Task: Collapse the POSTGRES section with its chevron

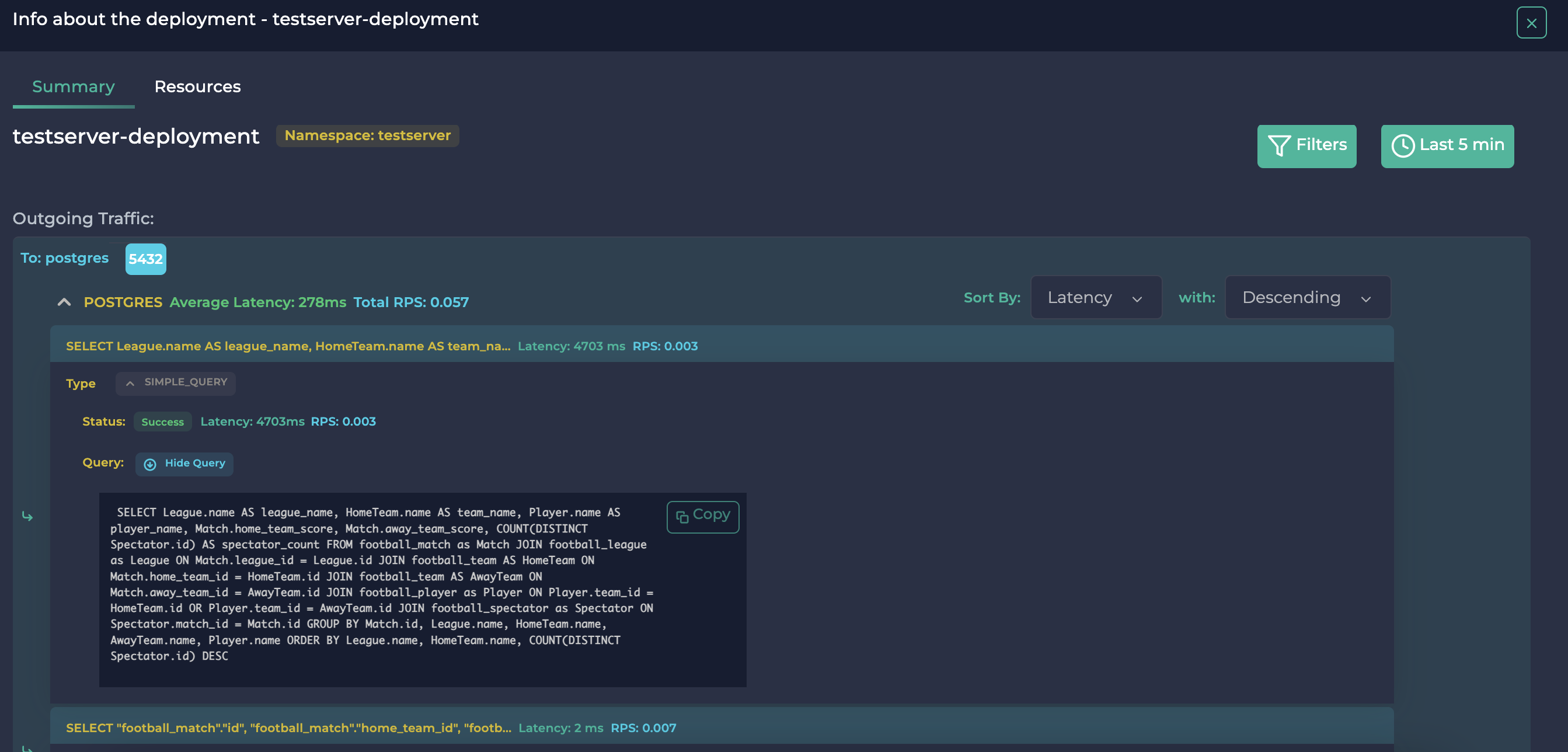Action: (64, 301)
